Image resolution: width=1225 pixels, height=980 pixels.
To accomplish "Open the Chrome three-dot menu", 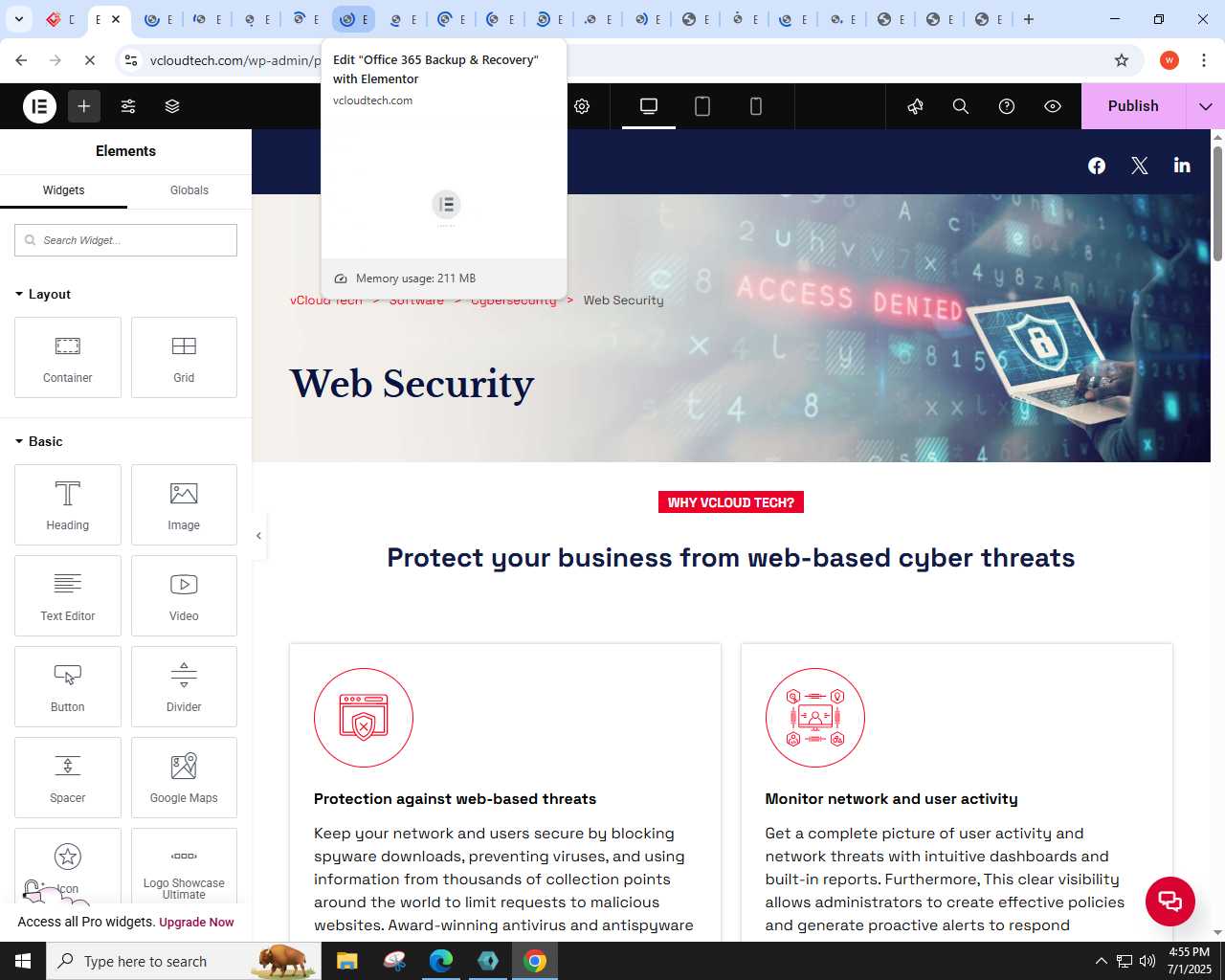I will [1204, 60].
